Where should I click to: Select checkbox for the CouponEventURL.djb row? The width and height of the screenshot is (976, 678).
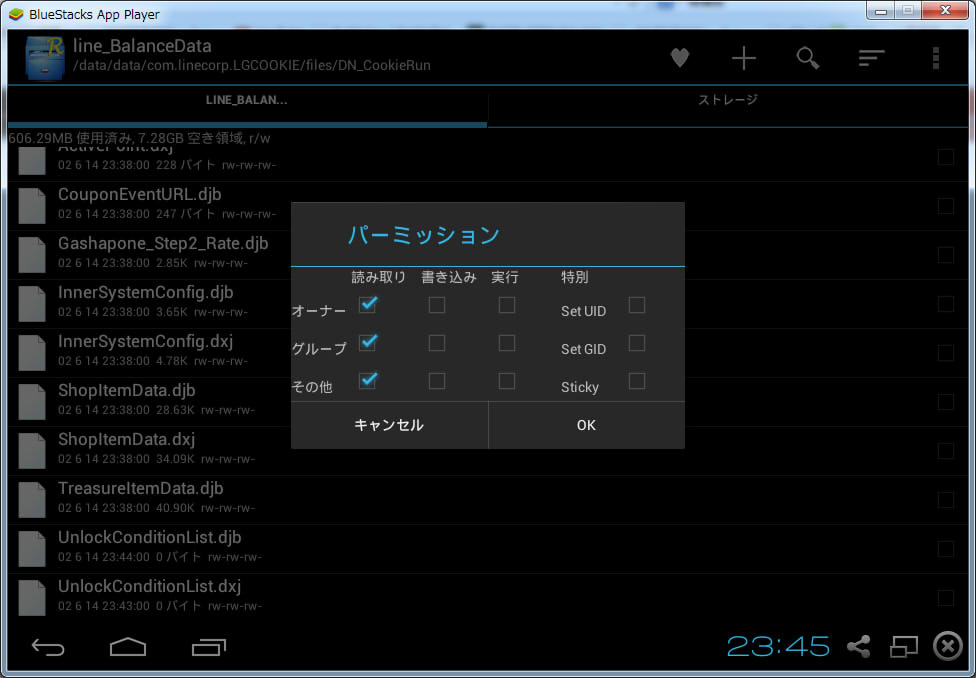click(x=946, y=206)
